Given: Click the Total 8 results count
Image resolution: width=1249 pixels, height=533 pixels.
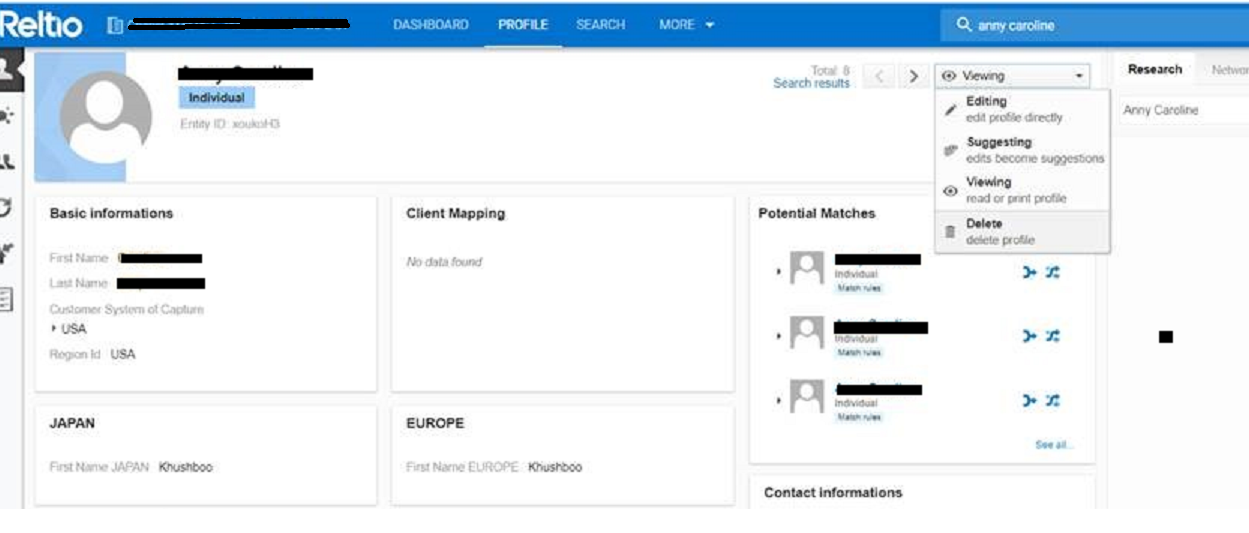Looking at the screenshot, I should click(x=830, y=71).
